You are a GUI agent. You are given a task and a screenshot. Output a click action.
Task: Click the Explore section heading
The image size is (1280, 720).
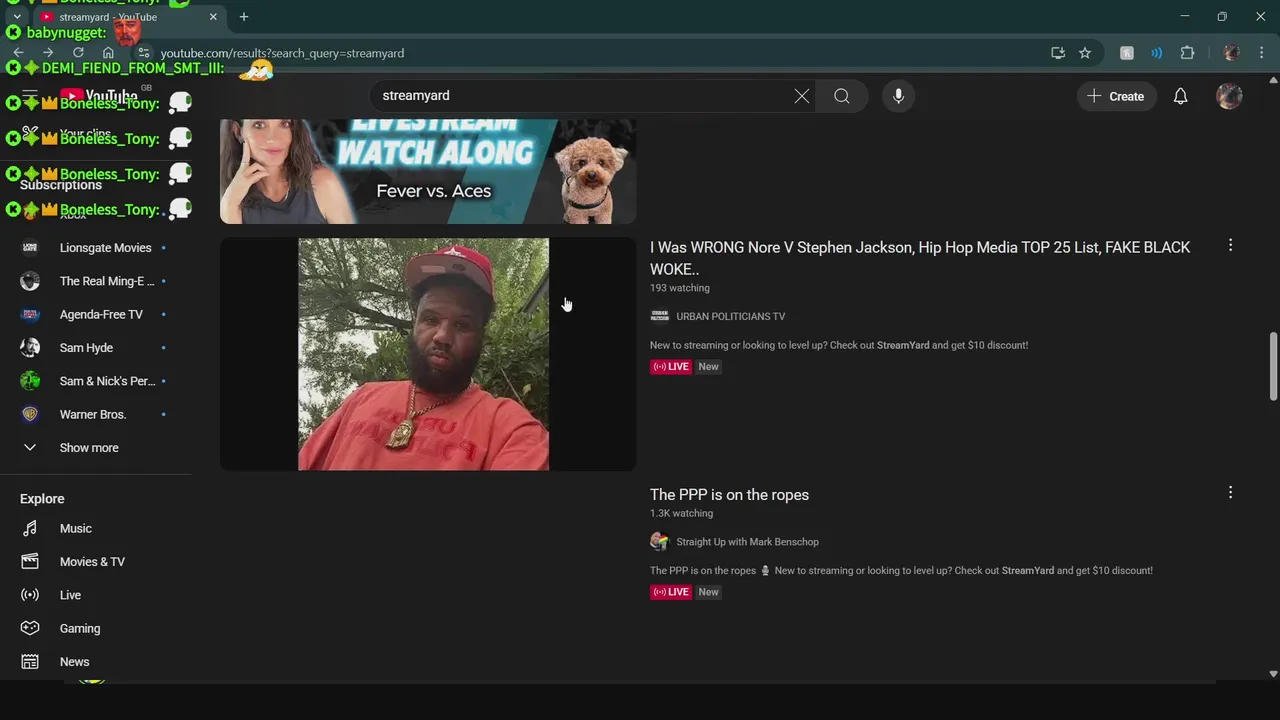click(42, 499)
